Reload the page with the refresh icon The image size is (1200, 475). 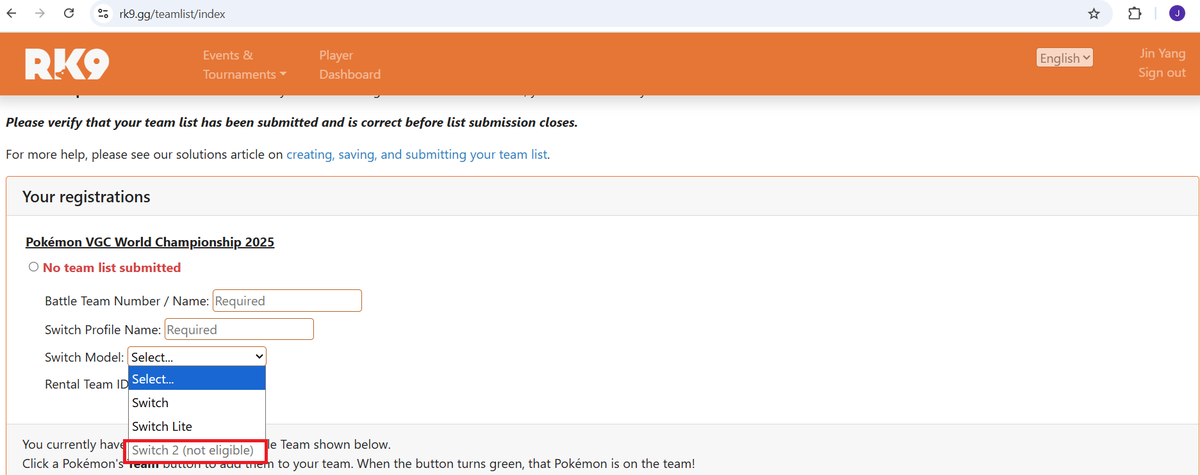pos(69,14)
